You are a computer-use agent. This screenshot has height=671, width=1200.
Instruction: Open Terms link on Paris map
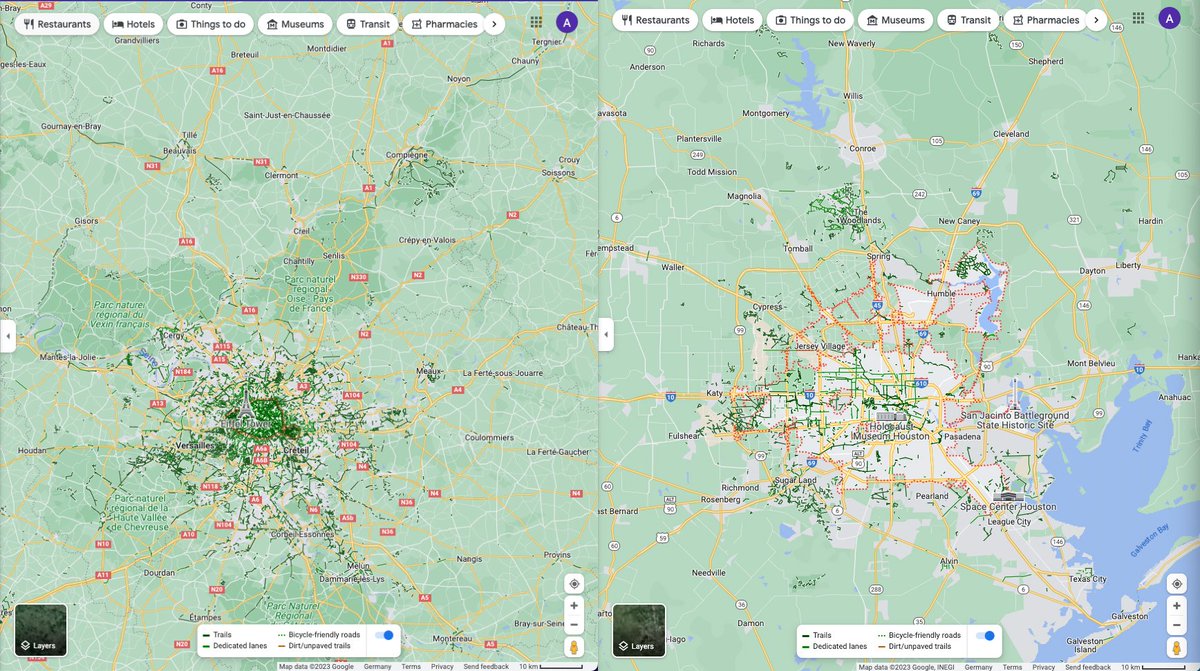pos(411,666)
